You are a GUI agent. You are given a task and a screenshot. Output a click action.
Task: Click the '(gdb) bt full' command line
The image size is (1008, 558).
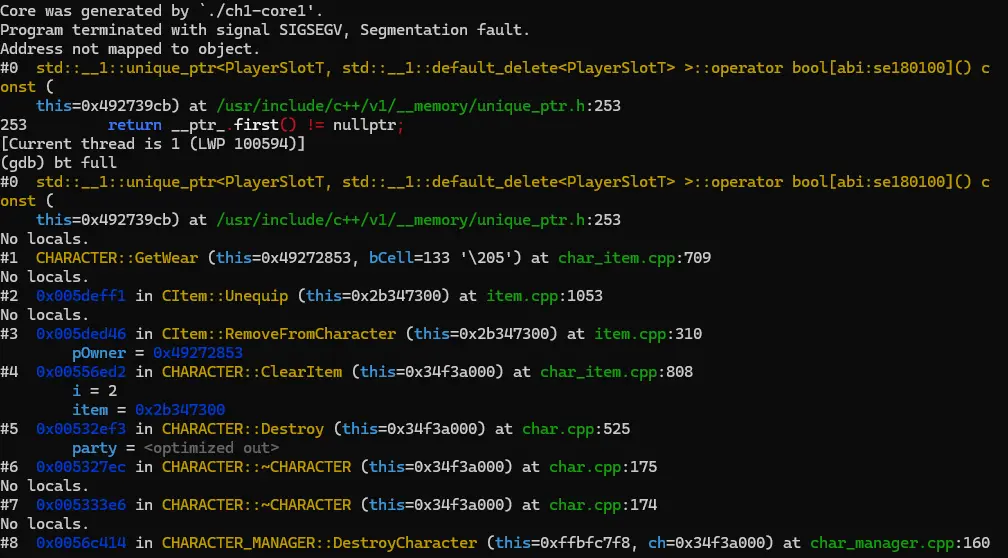(x=58, y=163)
